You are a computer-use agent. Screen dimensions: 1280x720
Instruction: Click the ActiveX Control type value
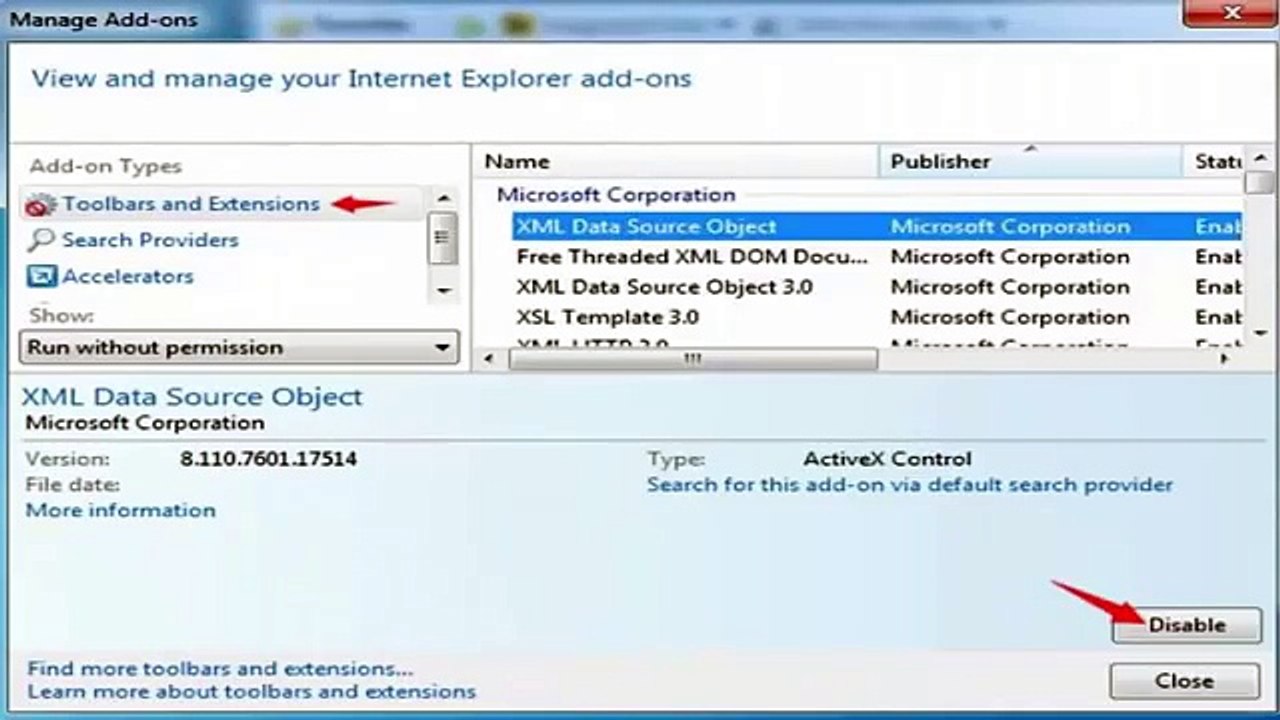(x=887, y=460)
